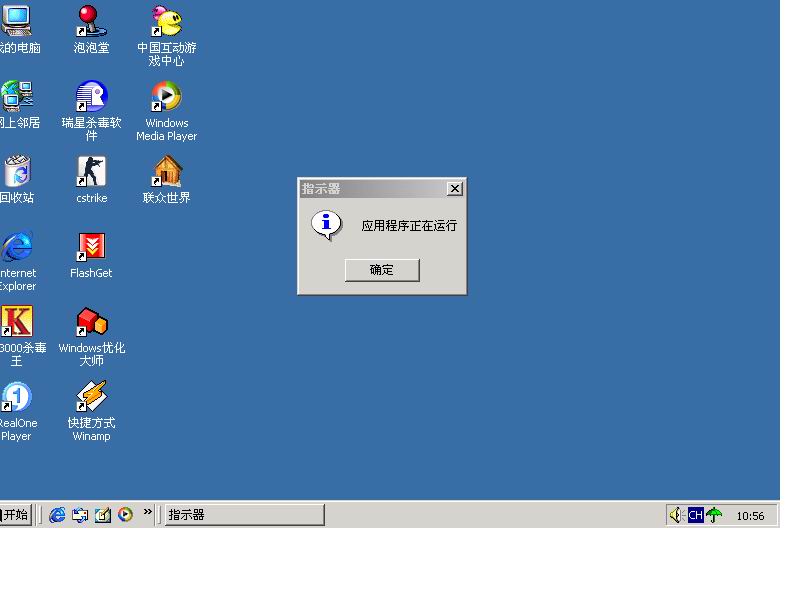Click the Show Desktop quick launch icon
The height and width of the screenshot is (600, 800).
pyautogui.click(x=80, y=515)
